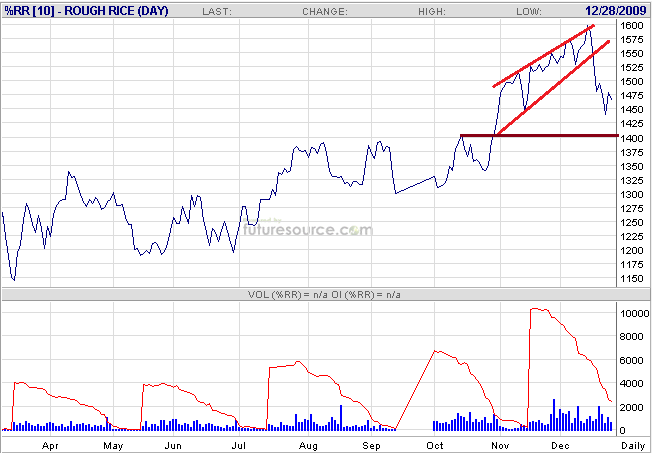
Task: Click the Aug month label
Action: click(x=309, y=446)
